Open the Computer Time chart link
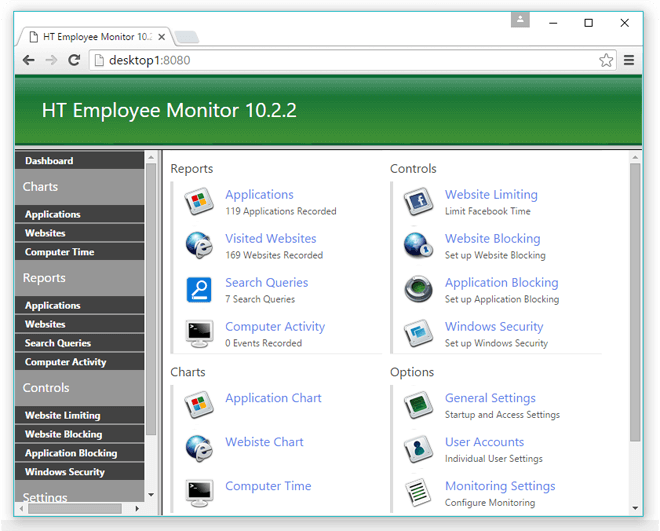This screenshot has height=531, width=660. point(268,486)
